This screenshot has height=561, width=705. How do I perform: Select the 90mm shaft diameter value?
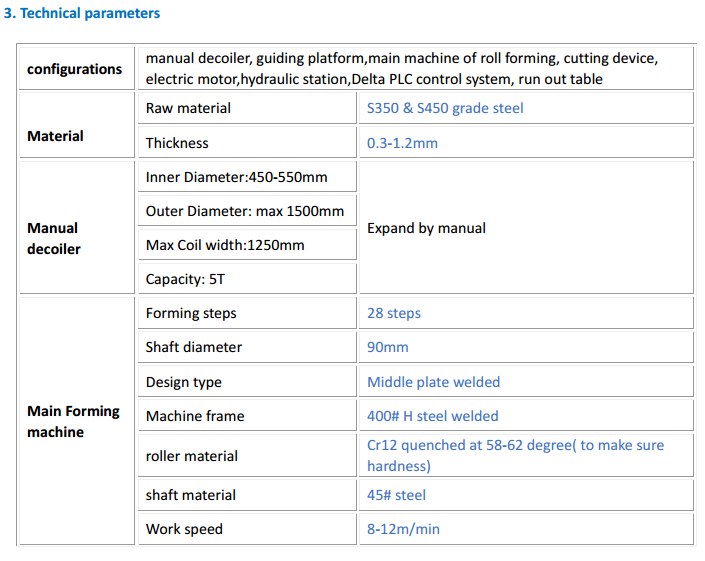tap(388, 347)
